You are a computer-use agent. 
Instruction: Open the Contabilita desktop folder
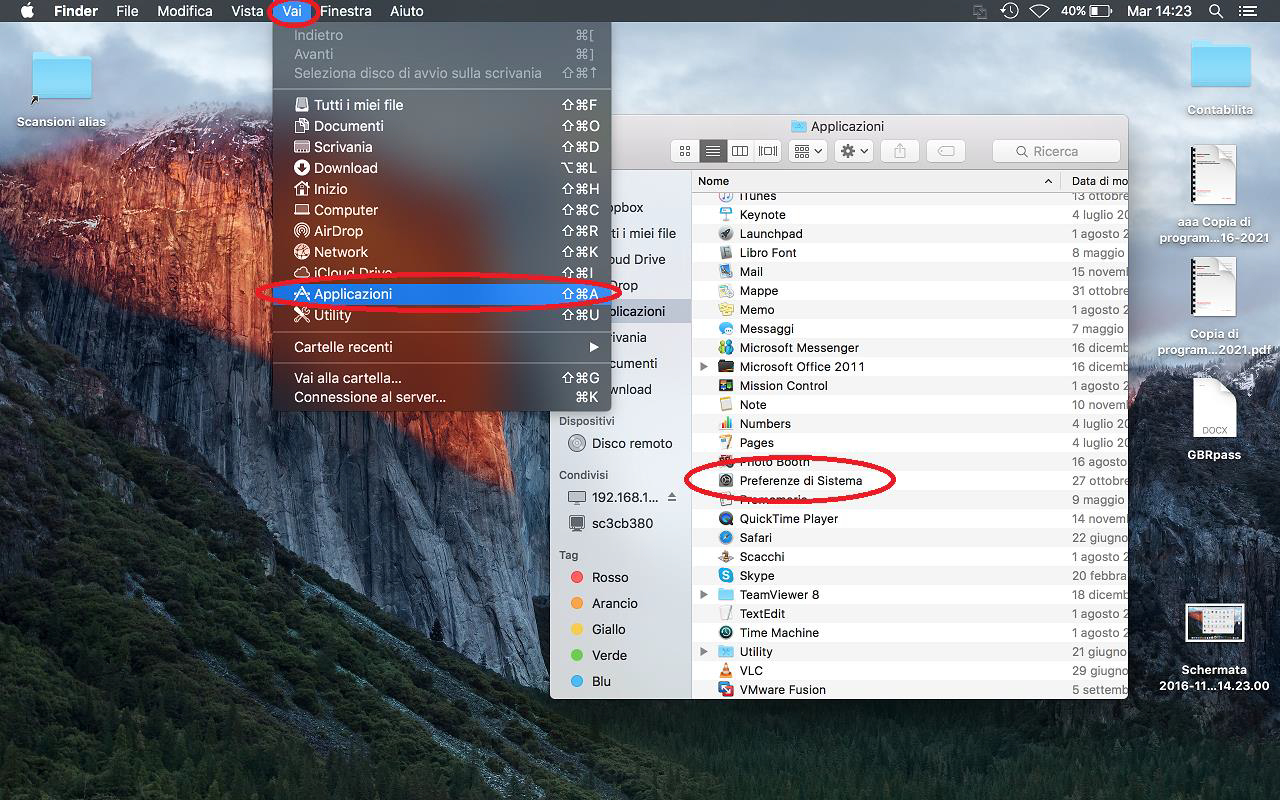pyautogui.click(x=1220, y=65)
